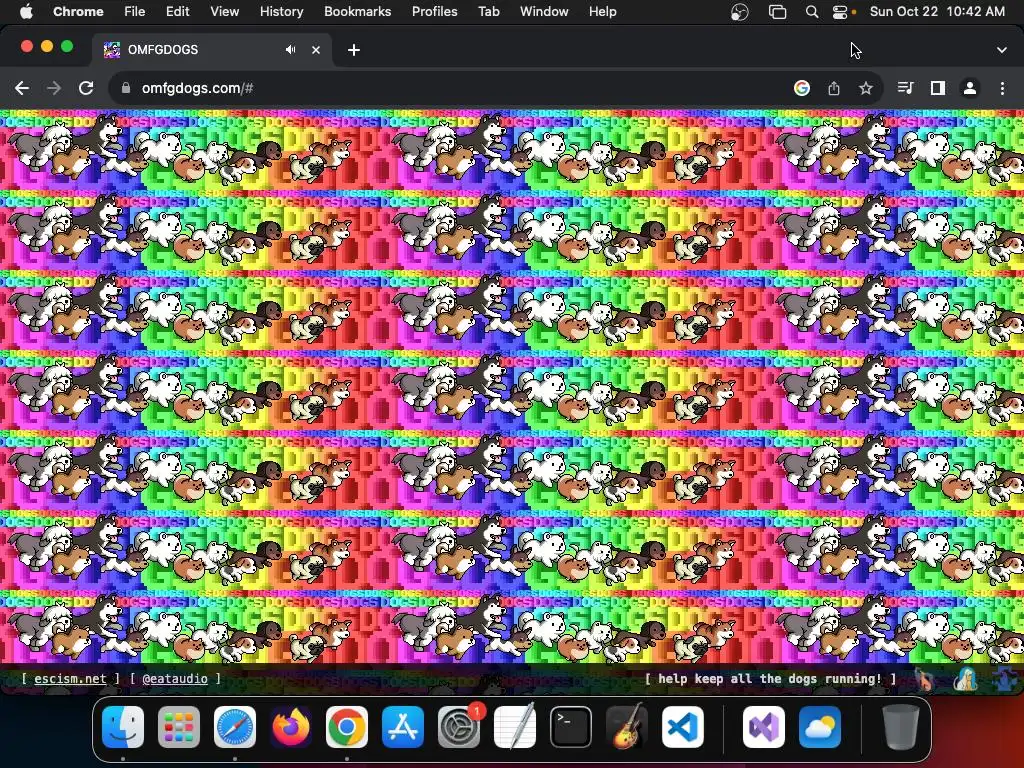The image size is (1024, 768).
Task: Open Spotlight search in the menu bar
Action: 812,12
